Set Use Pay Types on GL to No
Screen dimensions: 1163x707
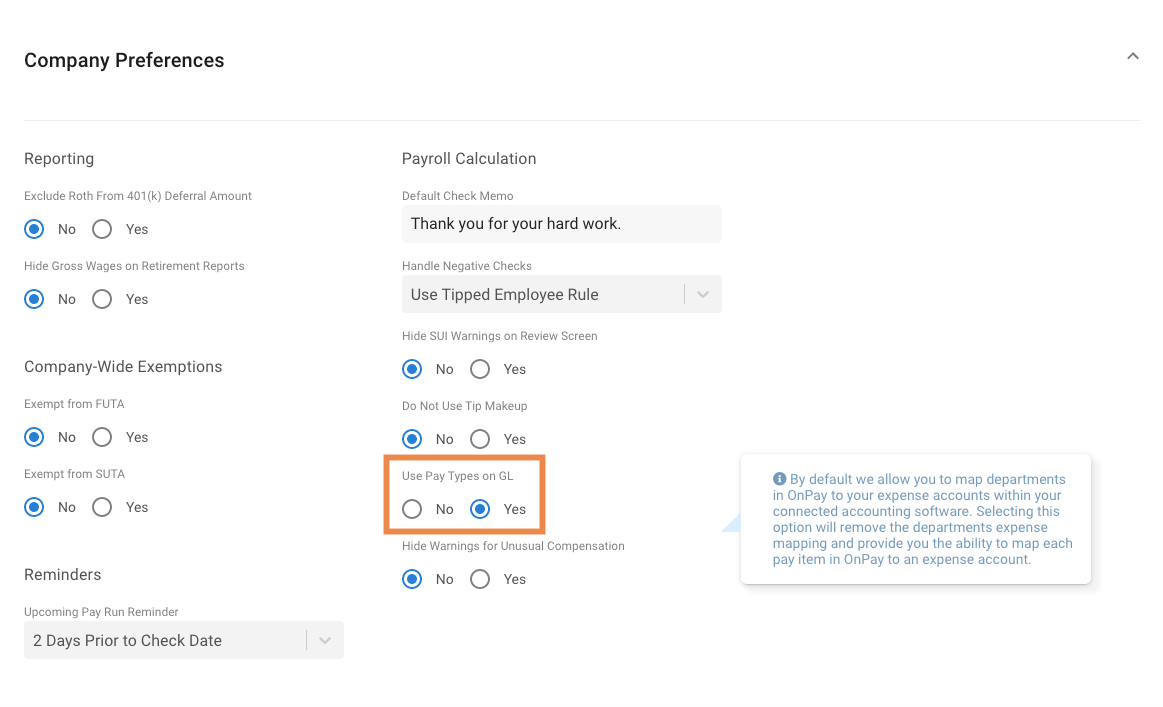pos(412,509)
